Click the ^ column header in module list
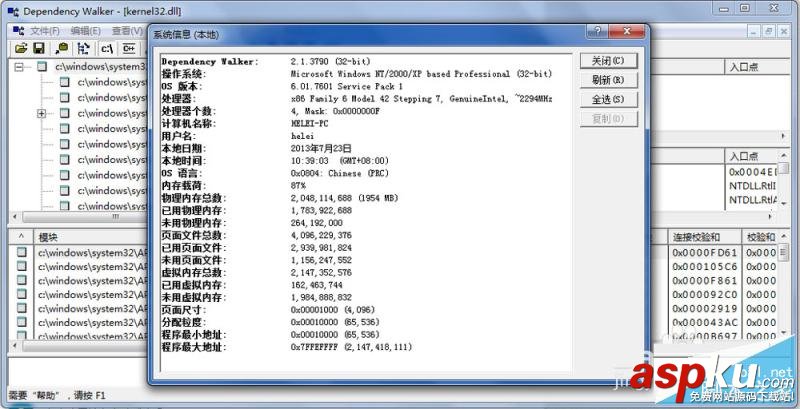Screen dimensions: 800x409 [21, 237]
